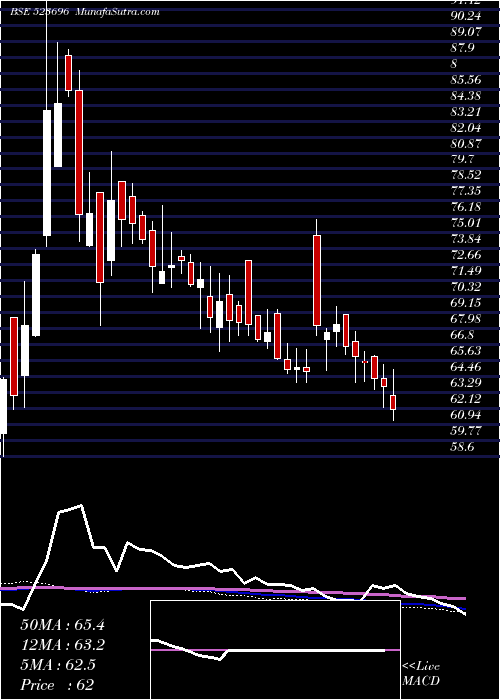
Task: Select the 69.15 price axis label
Action: coord(466,303)
